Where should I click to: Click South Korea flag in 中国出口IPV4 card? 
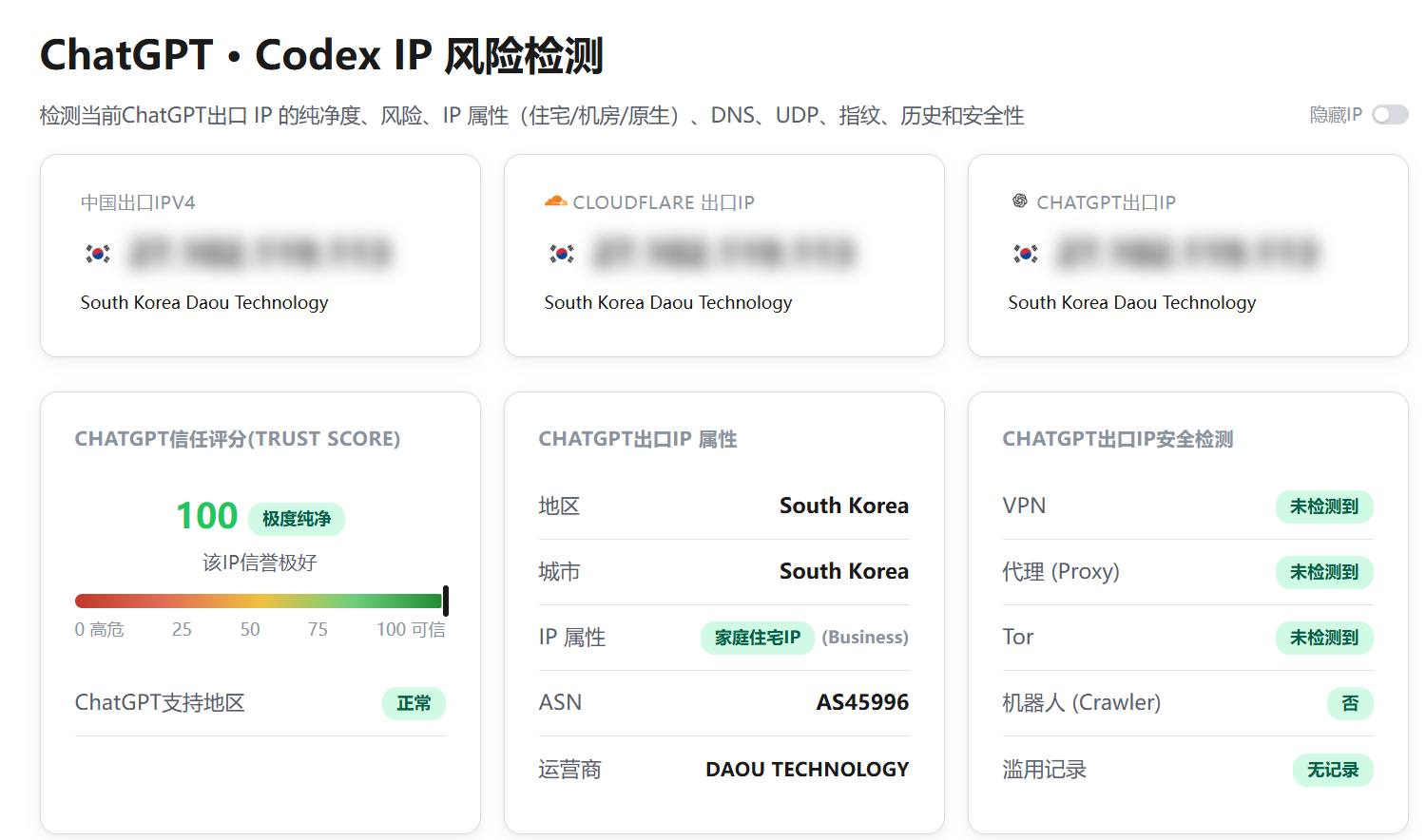98,253
